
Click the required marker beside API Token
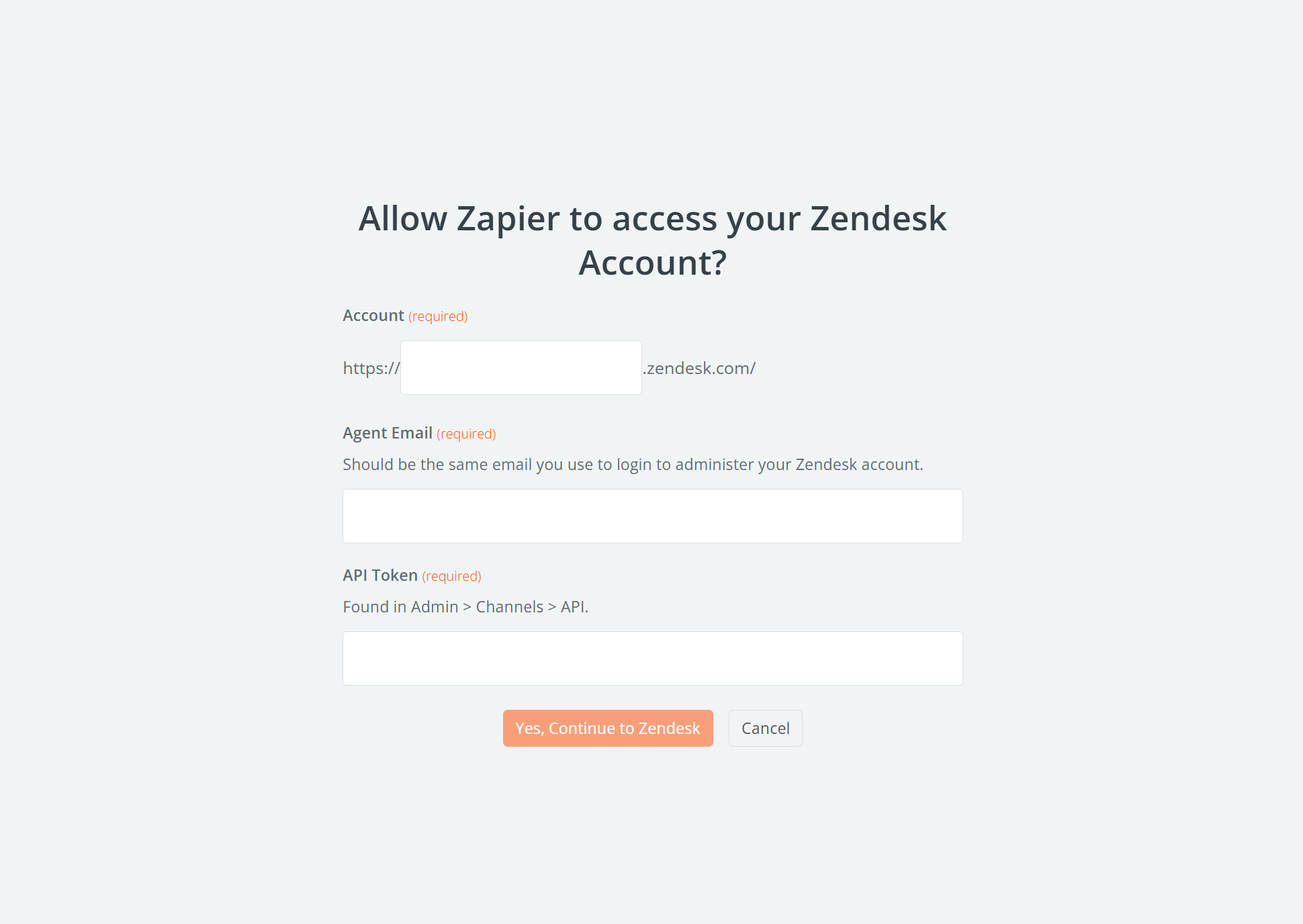click(451, 576)
